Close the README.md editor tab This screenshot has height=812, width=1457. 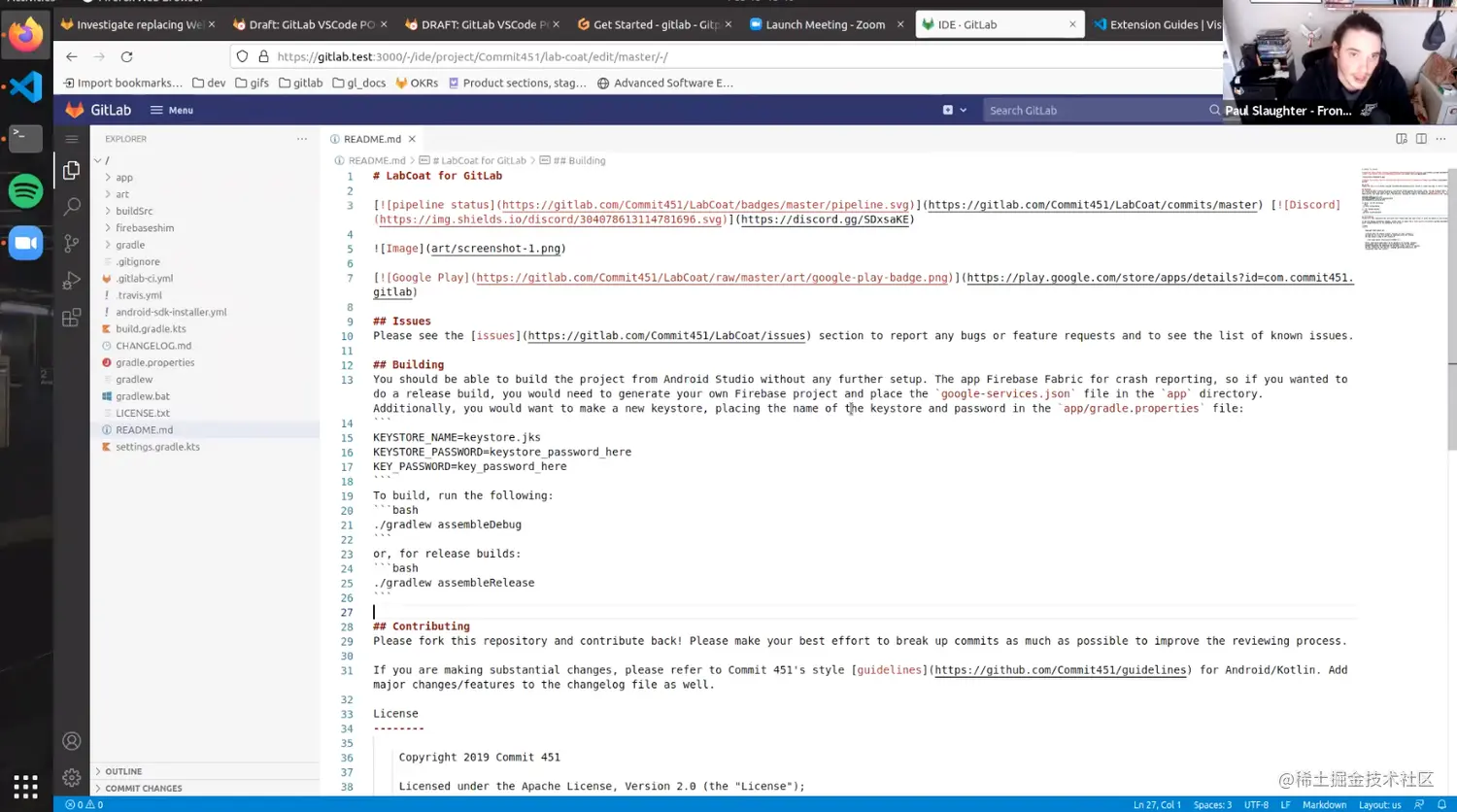[x=412, y=139]
